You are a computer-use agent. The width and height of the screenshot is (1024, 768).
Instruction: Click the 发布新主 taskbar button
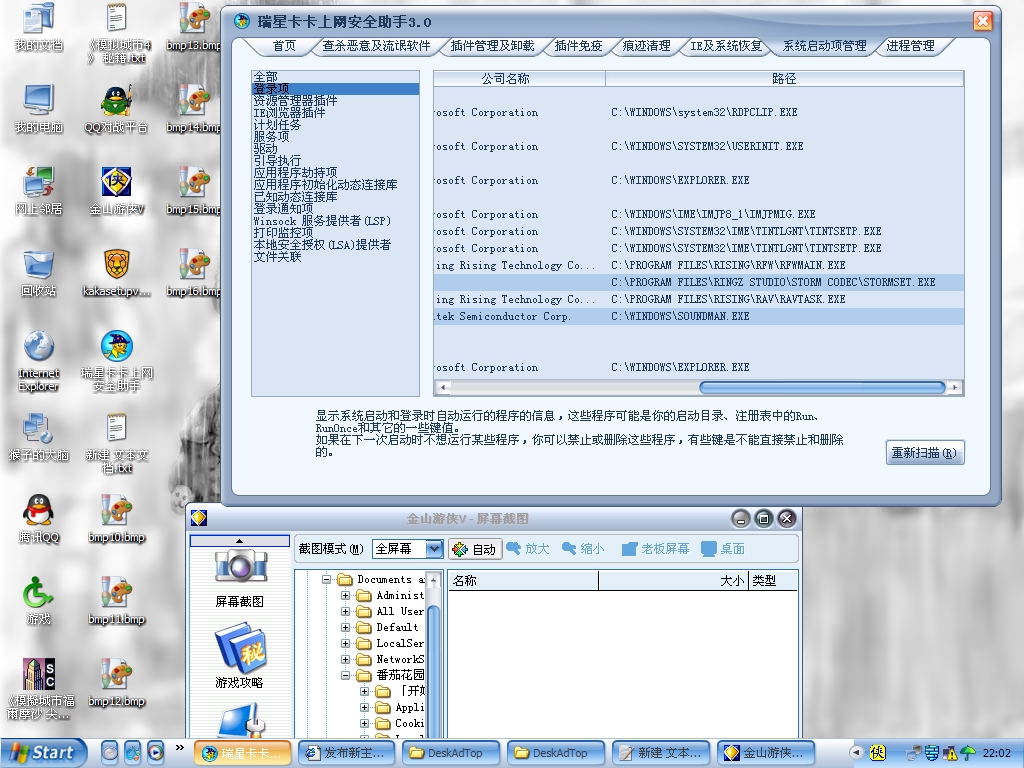pyautogui.click(x=348, y=753)
